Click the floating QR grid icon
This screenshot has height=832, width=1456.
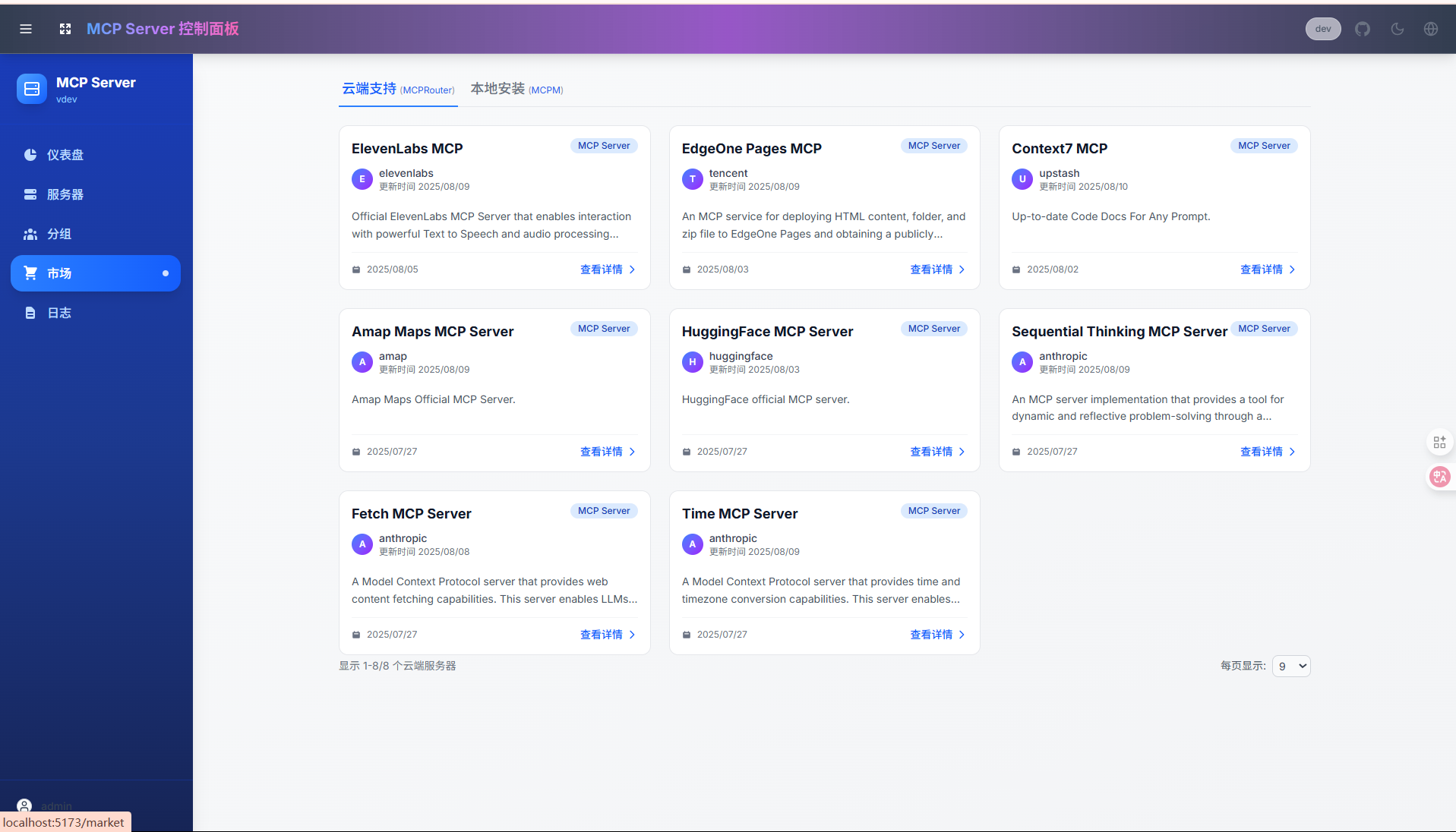[x=1439, y=443]
